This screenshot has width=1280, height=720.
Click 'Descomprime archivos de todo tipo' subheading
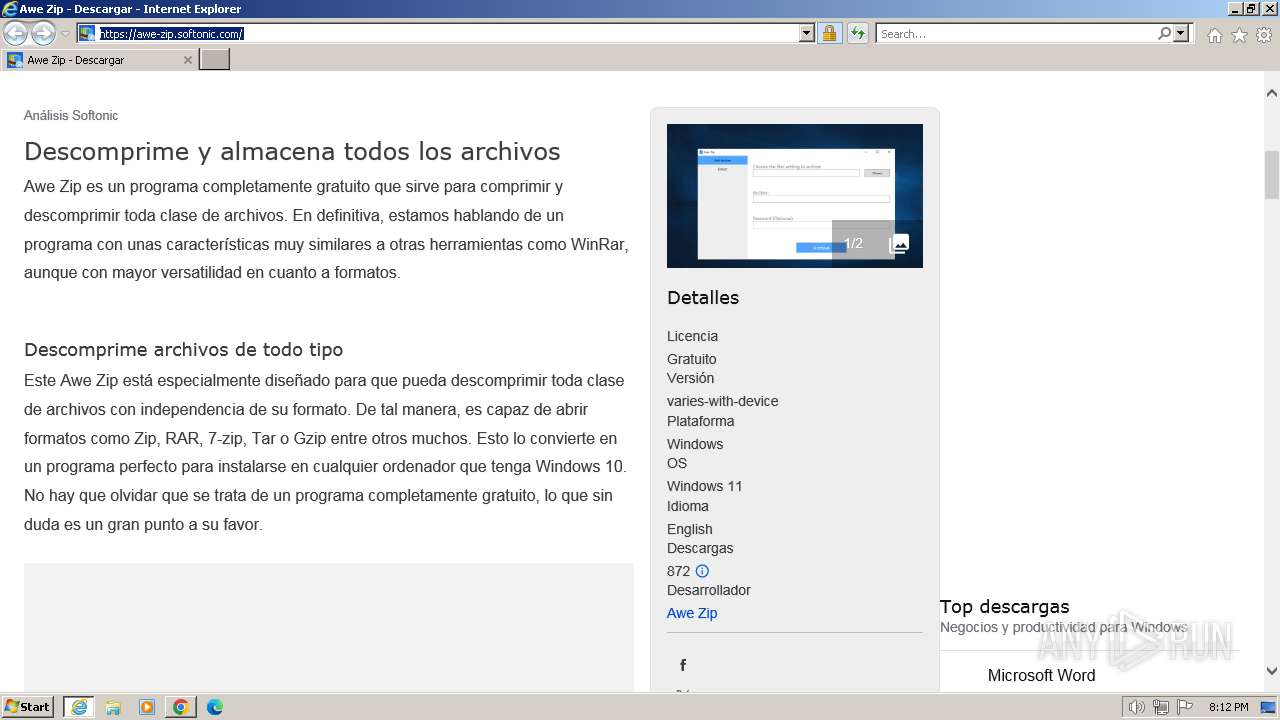tap(184, 350)
